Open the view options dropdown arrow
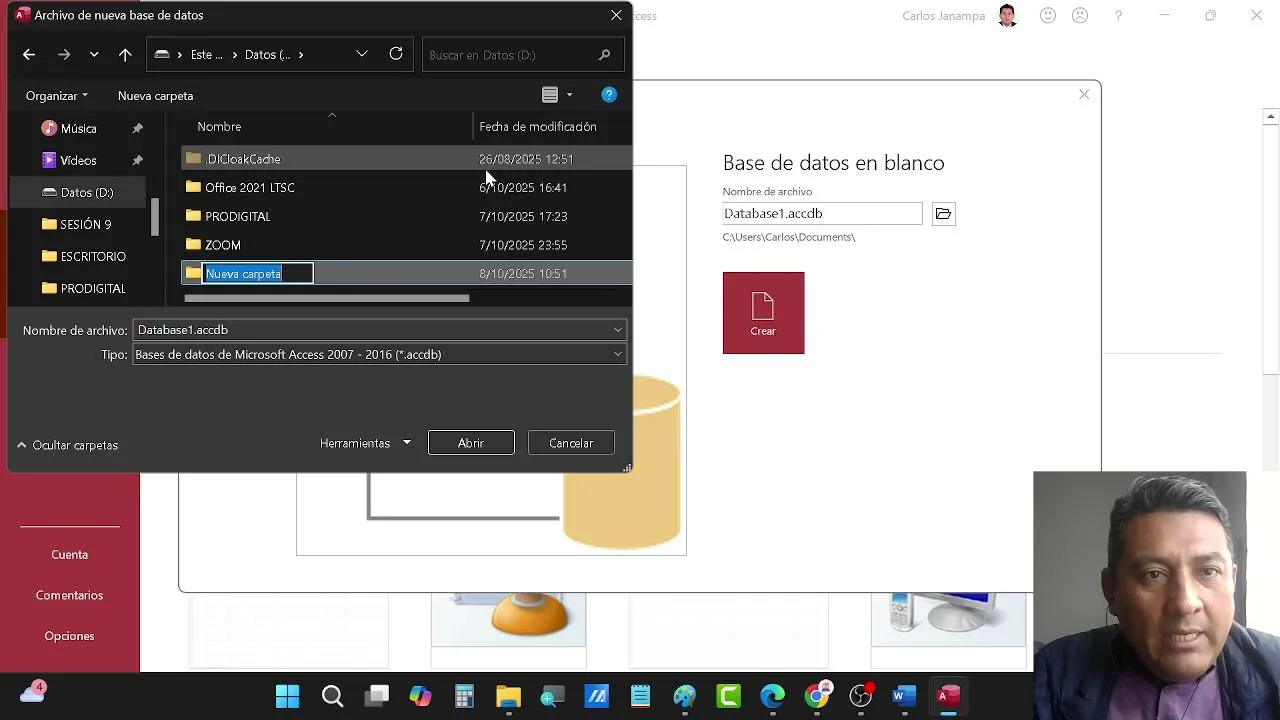The image size is (1280, 720). pos(569,95)
